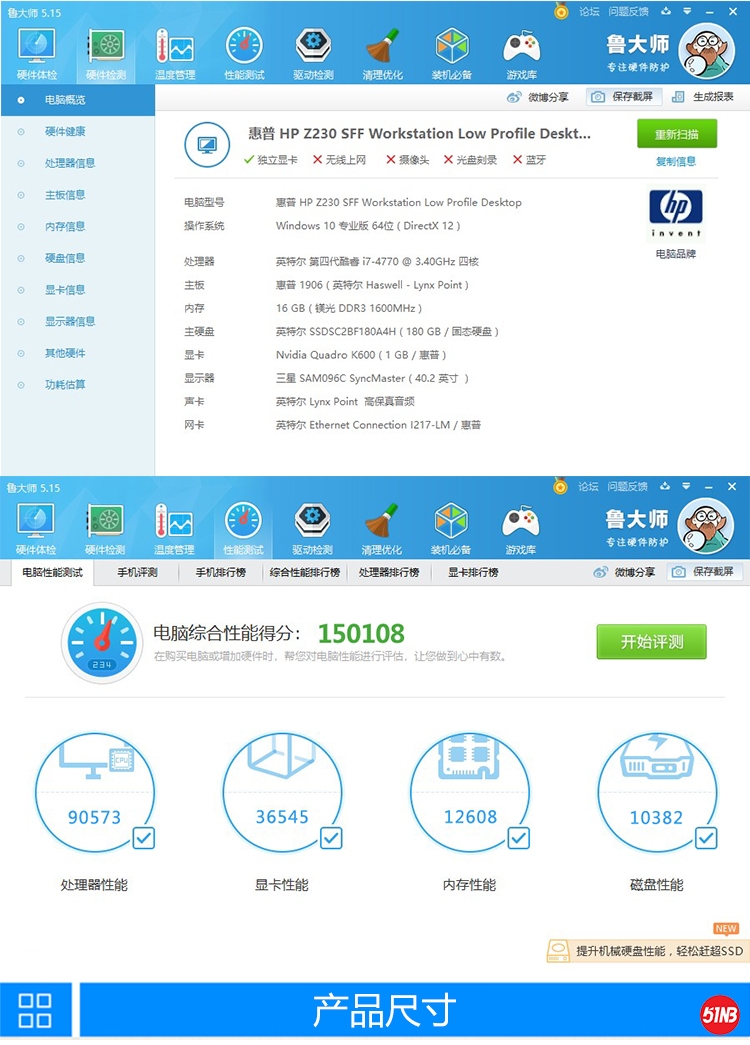Open 问题反馈 in the upper window's title bar
The width and height of the screenshot is (750, 1045).
(x=628, y=11)
